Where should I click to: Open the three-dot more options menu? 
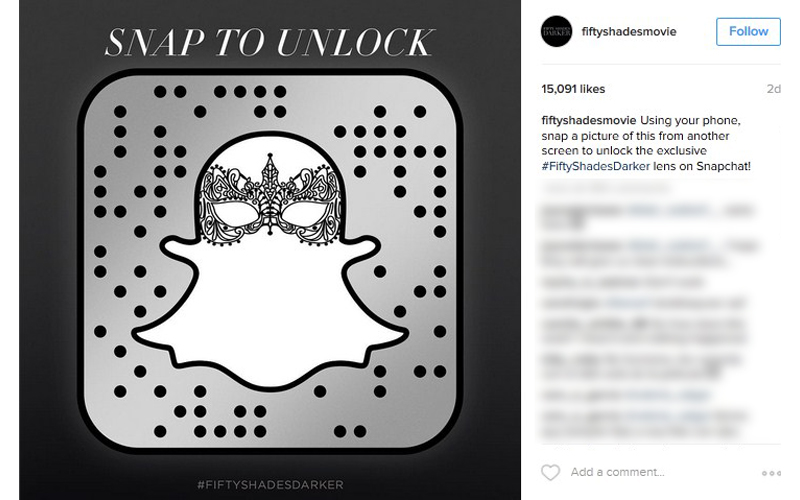(771, 473)
